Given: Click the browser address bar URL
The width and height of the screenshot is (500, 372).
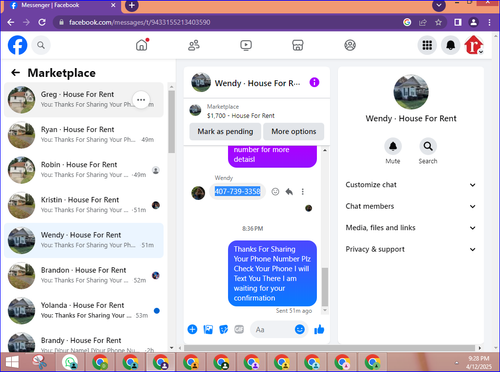Looking at the screenshot, I should 140,22.
